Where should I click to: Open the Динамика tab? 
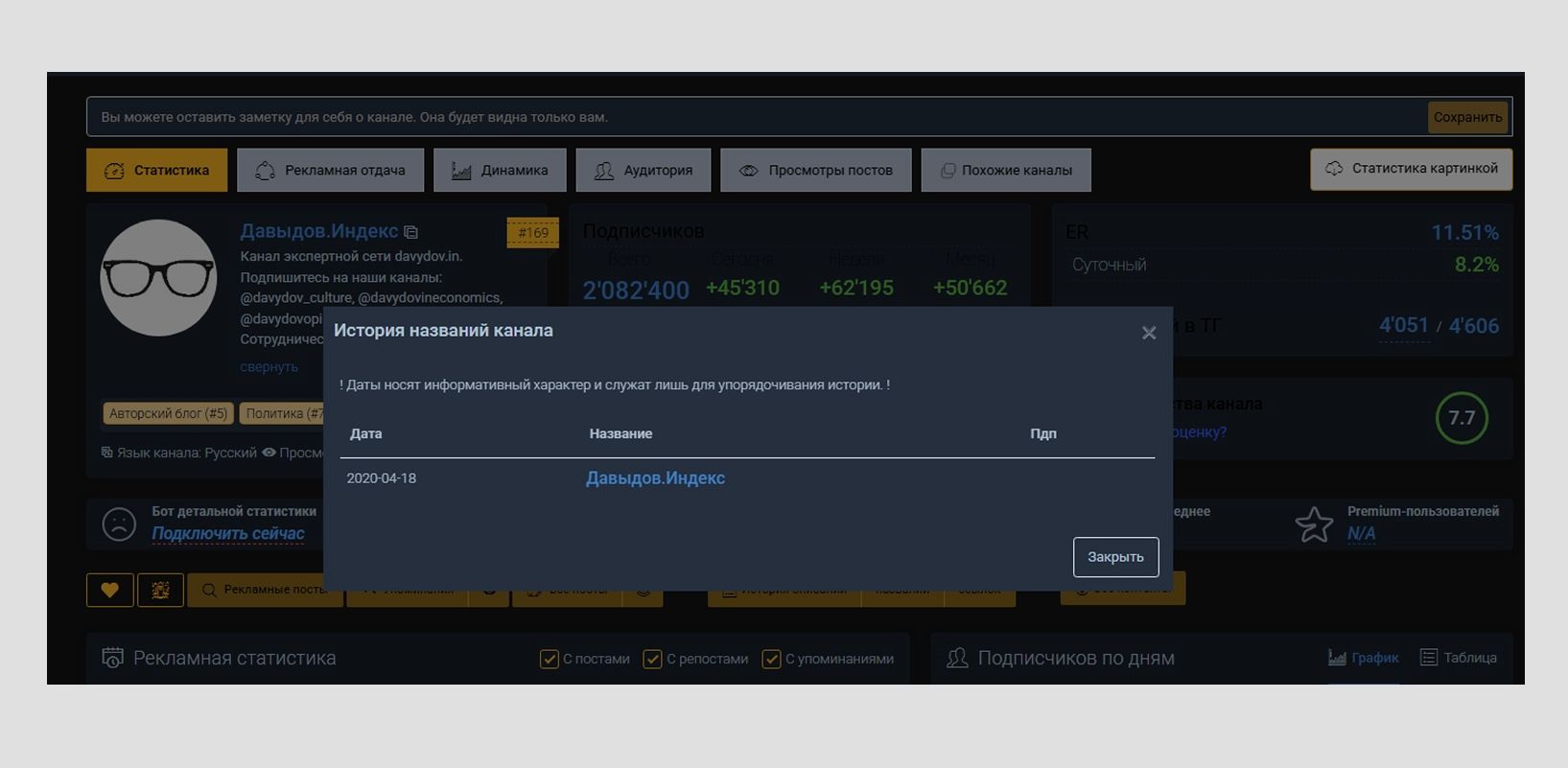(500, 170)
